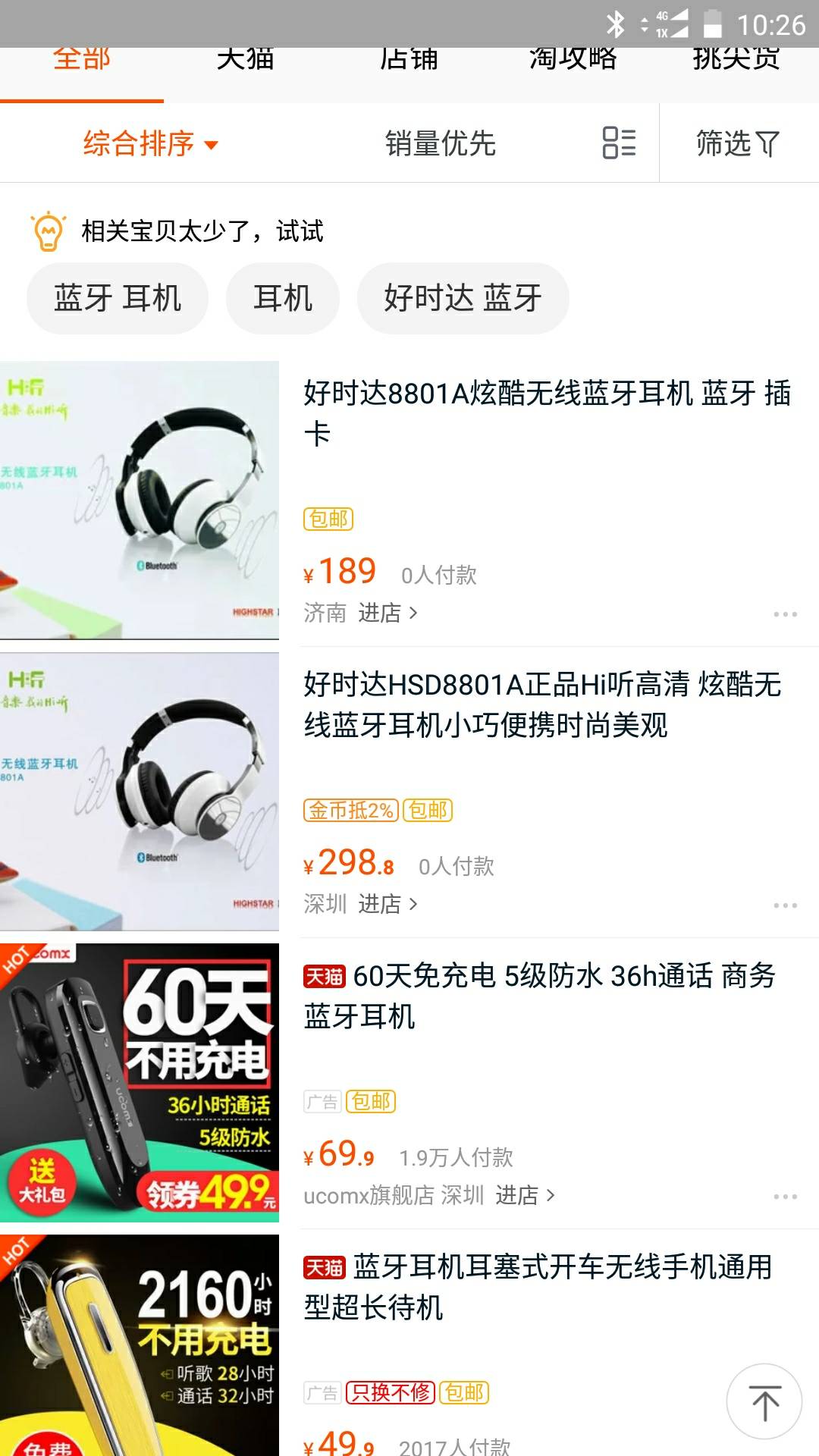
Task: Open more options dots for ¥189 headphone
Action: pyautogui.click(x=785, y=613)
